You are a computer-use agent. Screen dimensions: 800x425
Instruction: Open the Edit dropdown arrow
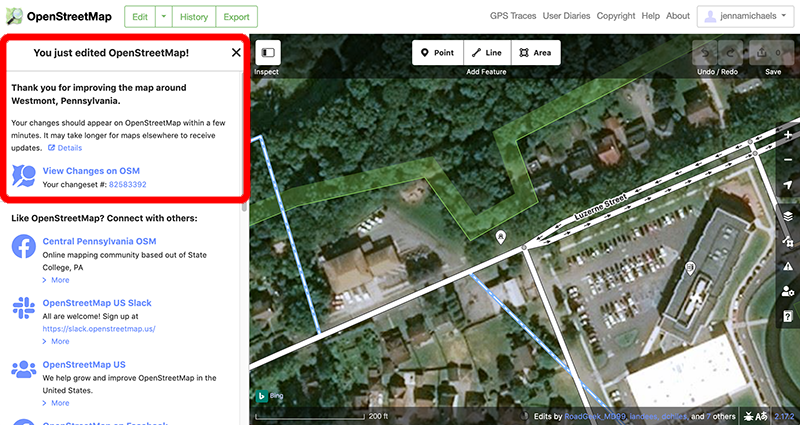[164, 17]
